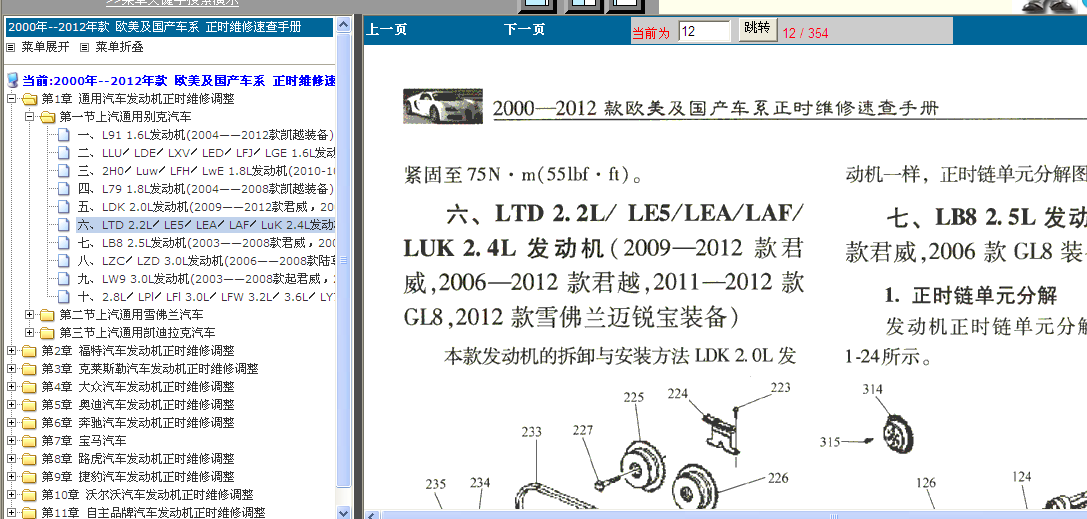Click folder icon of 第2章 福特汽车

29,351
